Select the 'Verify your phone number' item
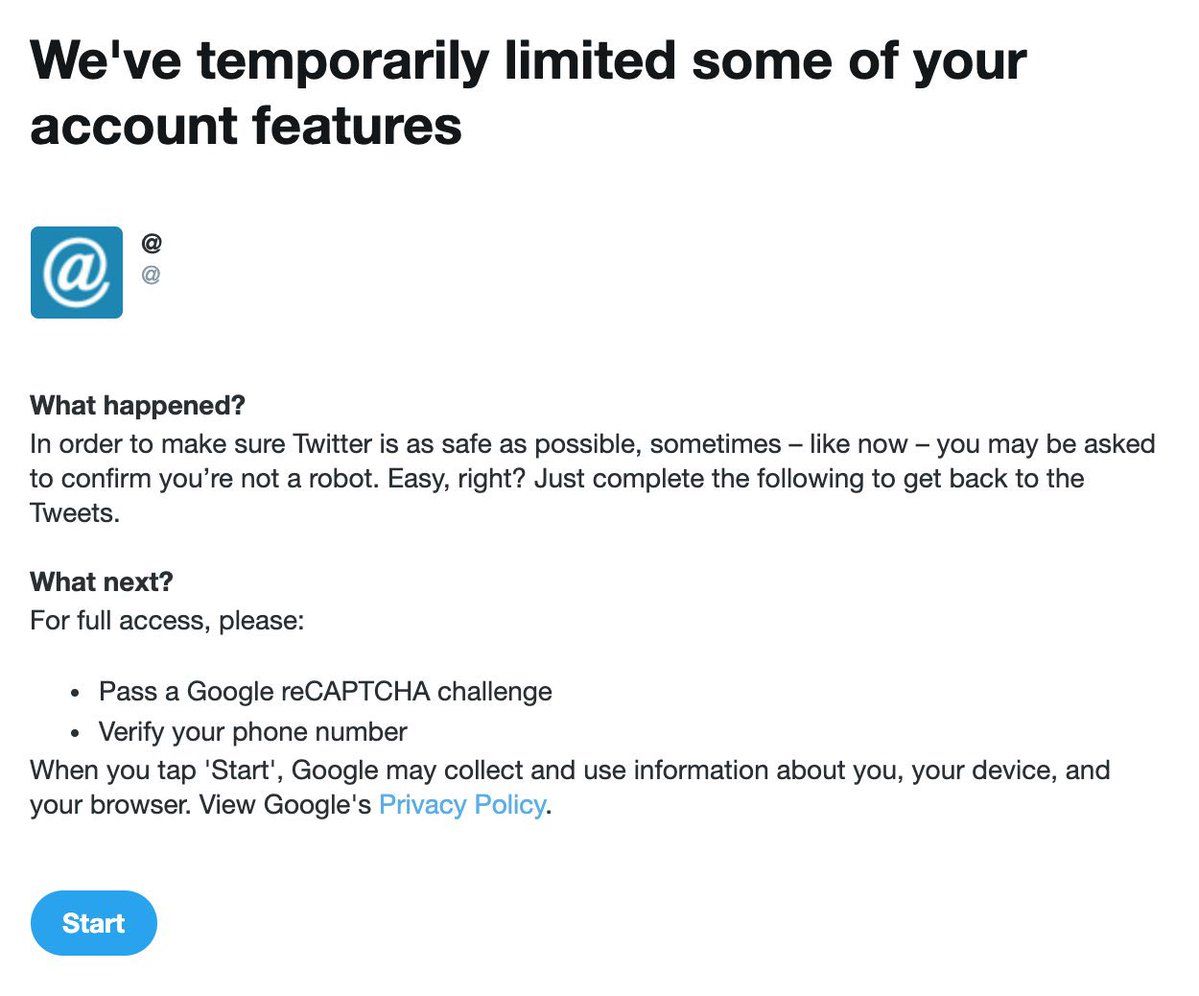The width and height of the screenshot is (1199, 996). (252, 732)
